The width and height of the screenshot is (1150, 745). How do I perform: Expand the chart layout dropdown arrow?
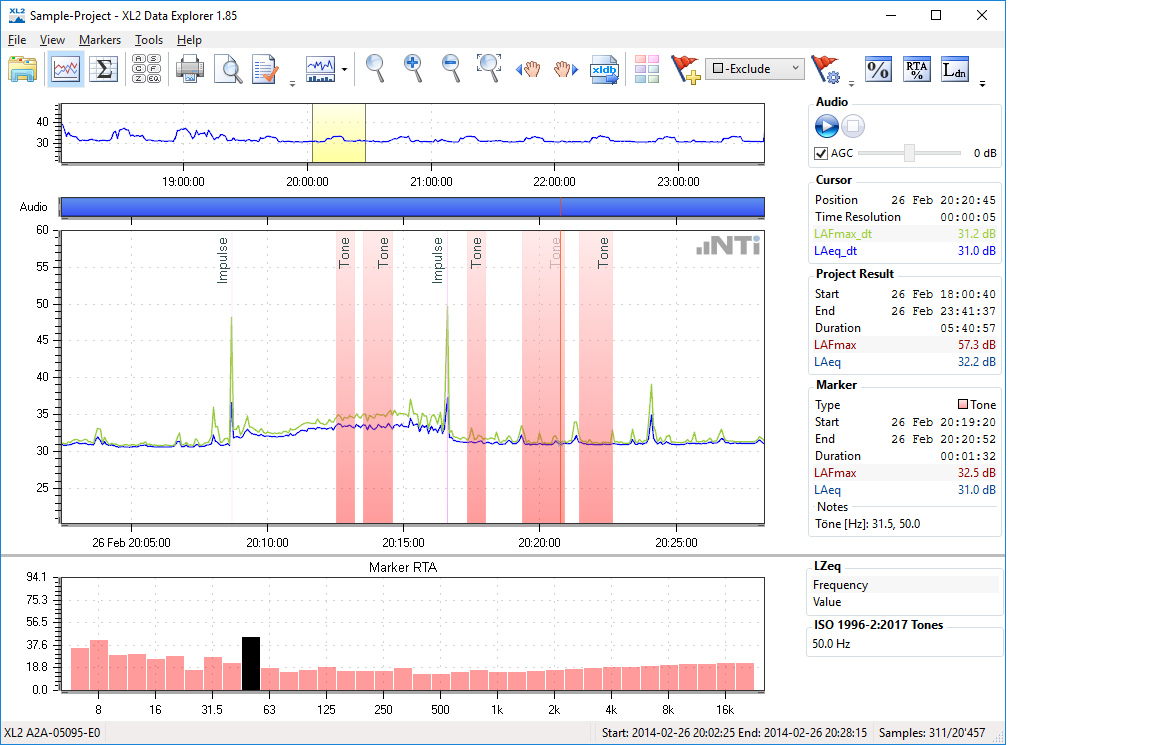click(x=344, y=70)
